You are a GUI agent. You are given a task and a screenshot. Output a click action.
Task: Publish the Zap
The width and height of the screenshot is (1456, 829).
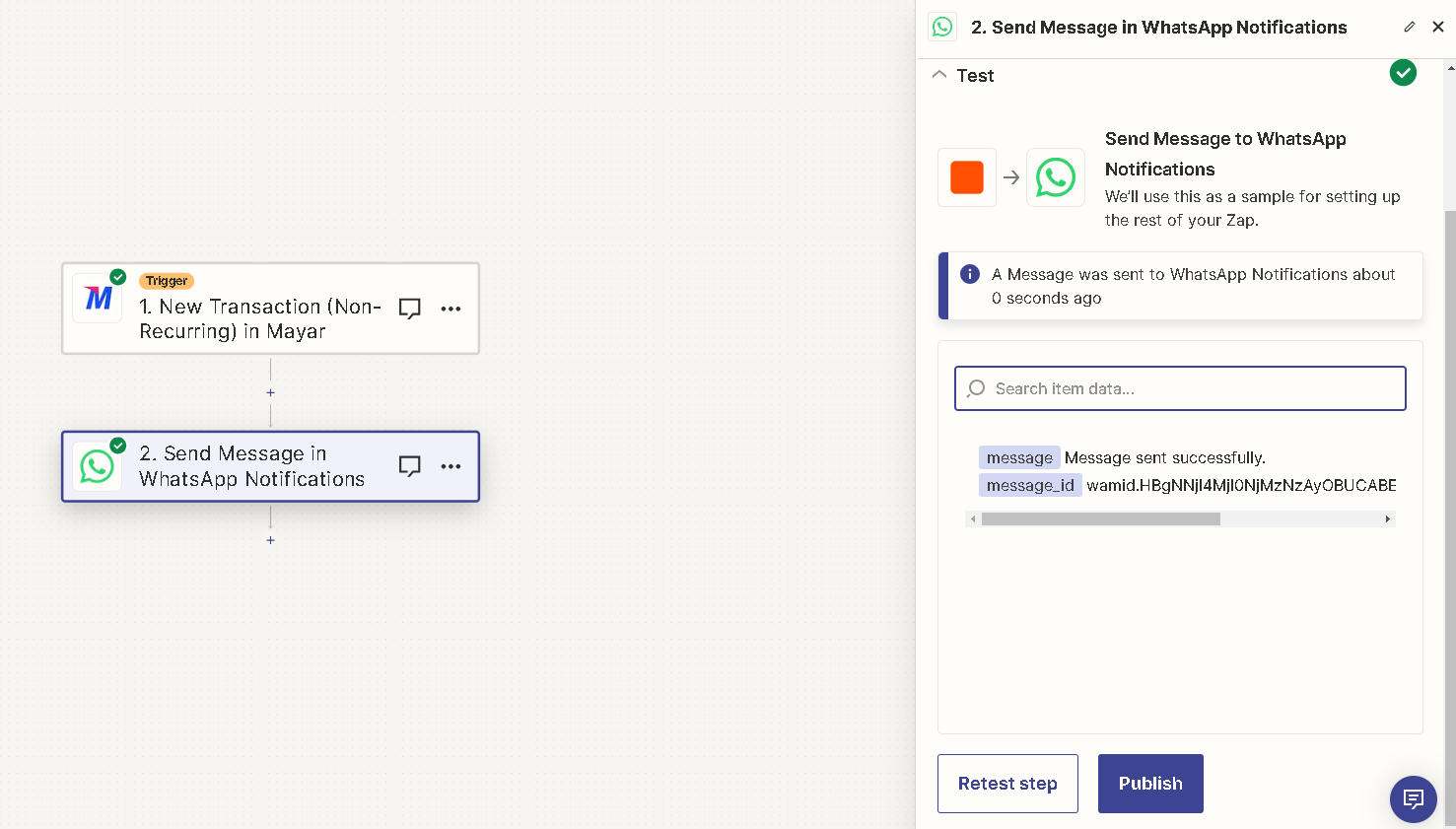click(1150, 784)
